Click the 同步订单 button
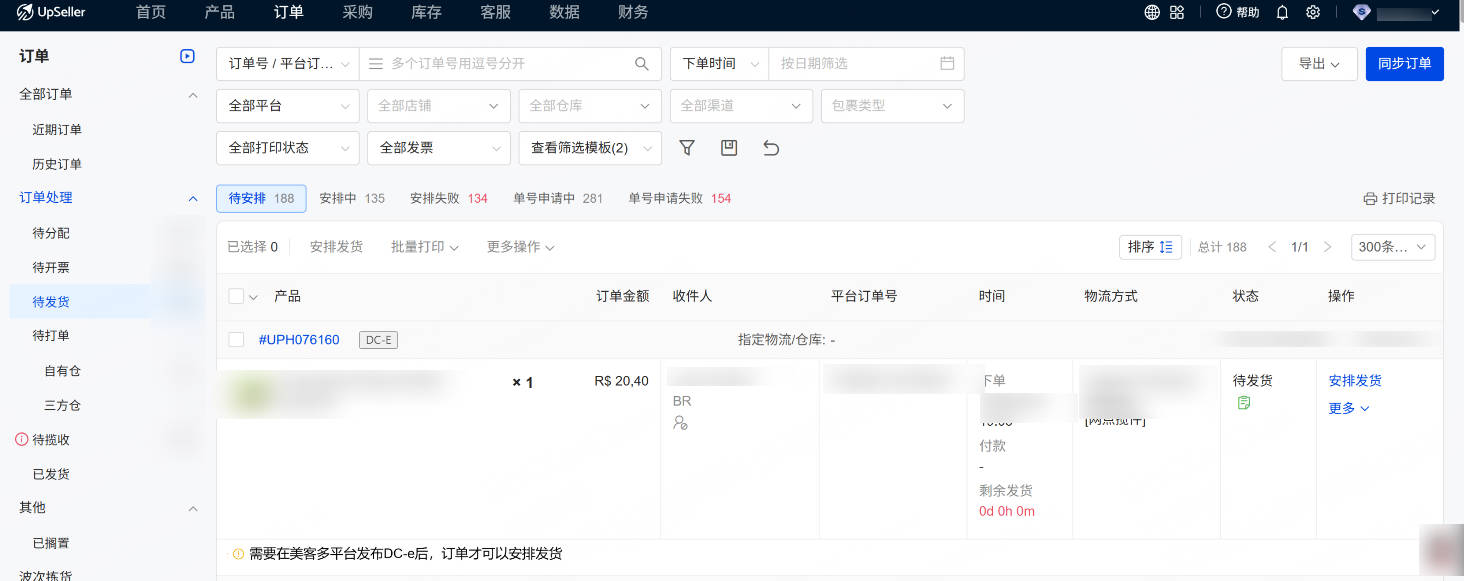Viewport: 1464px width, 581px height. pos(1404,64)
